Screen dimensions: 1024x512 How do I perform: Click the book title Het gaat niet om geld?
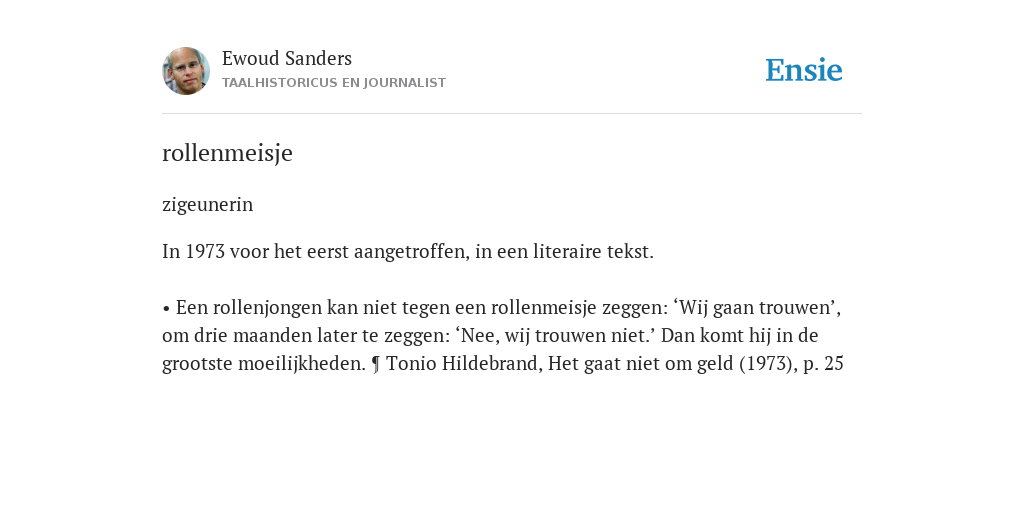point(641,363)
